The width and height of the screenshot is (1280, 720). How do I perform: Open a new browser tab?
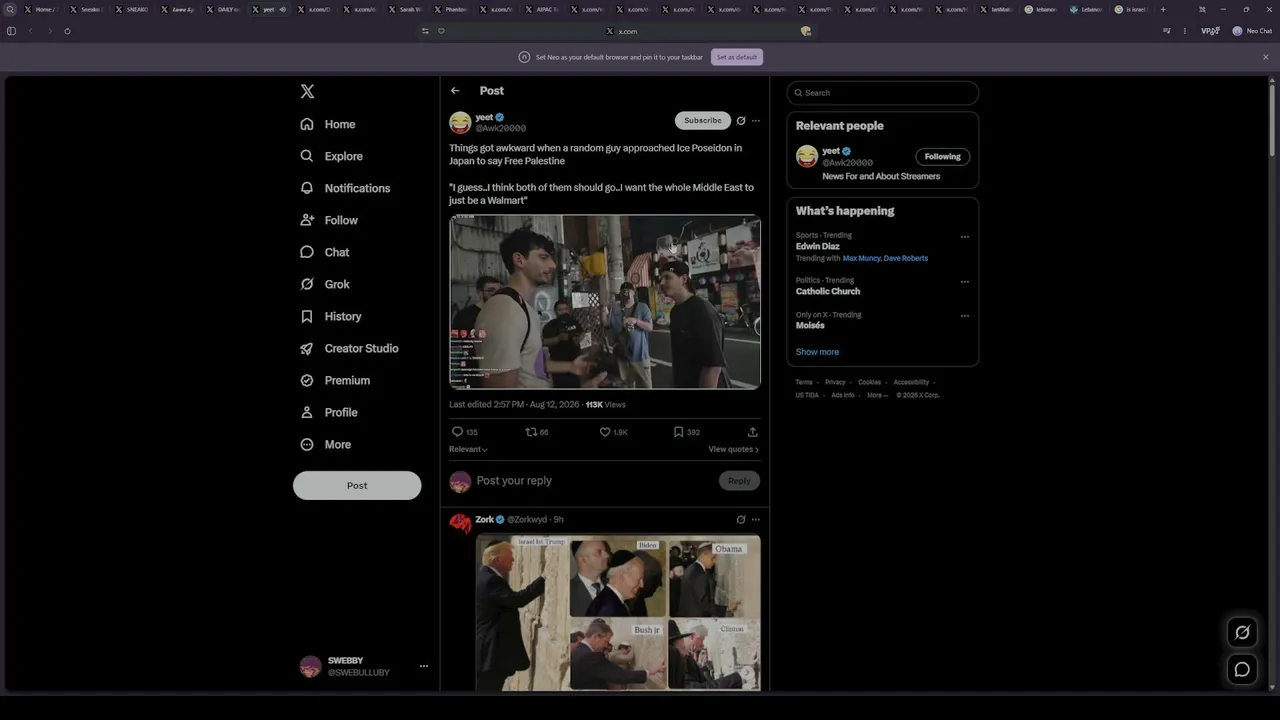[1163, 9]
